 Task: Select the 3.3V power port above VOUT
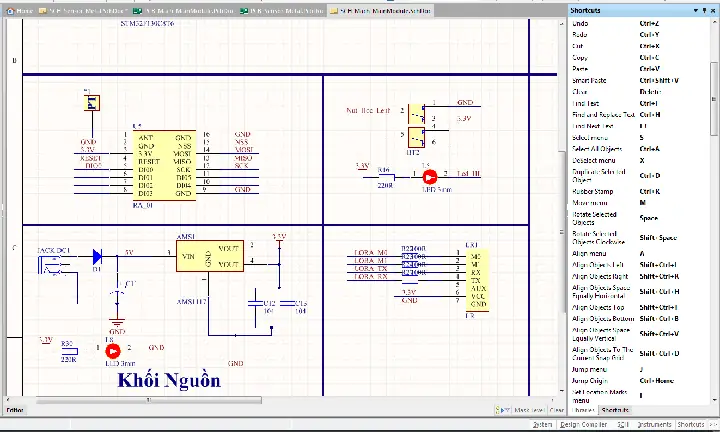pos(279,240)
